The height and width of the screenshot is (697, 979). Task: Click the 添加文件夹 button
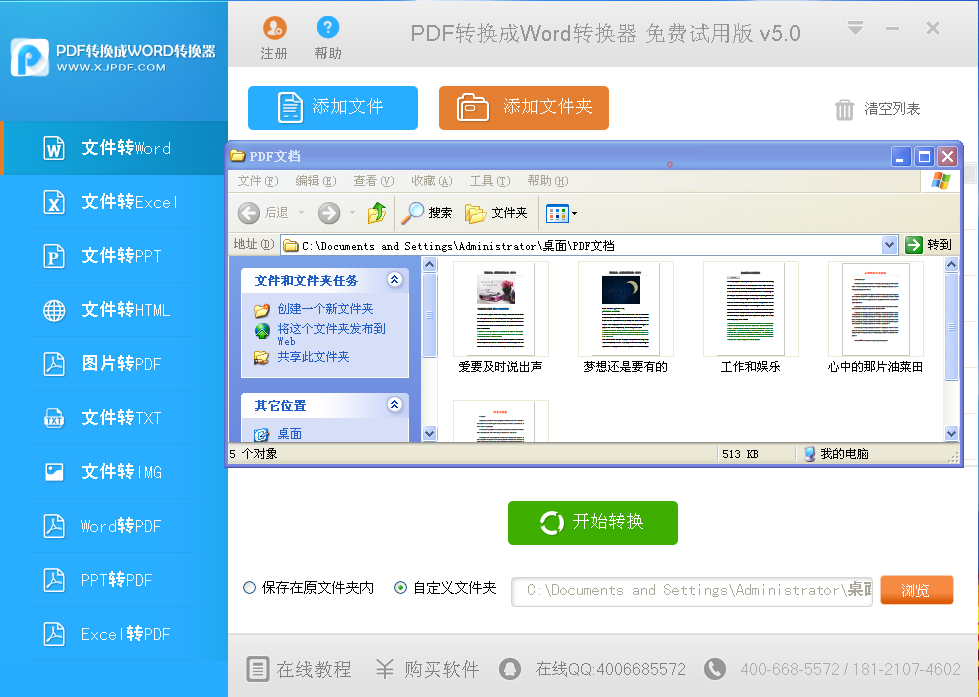[x=524, y=108]
